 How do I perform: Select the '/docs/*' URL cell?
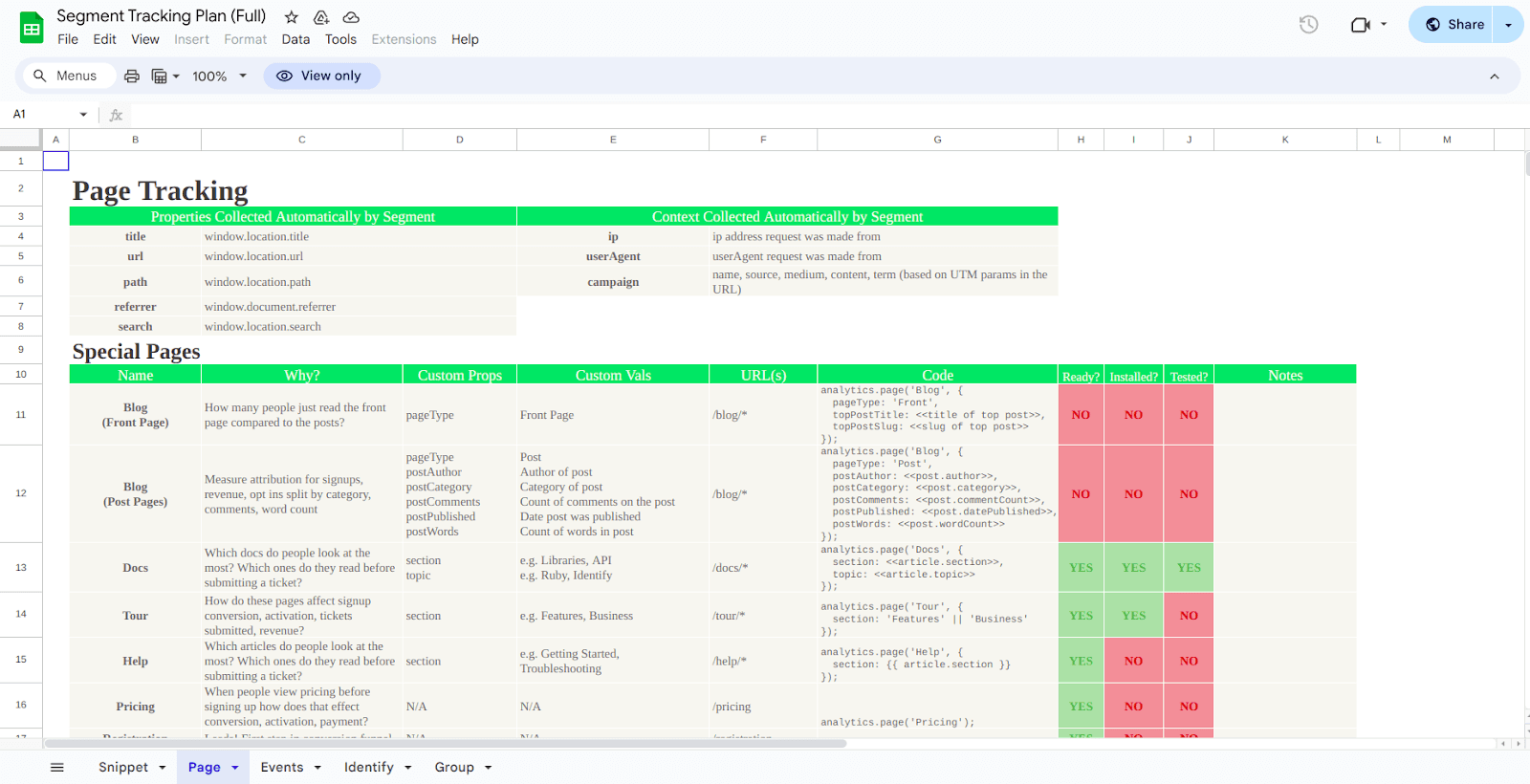763,568
